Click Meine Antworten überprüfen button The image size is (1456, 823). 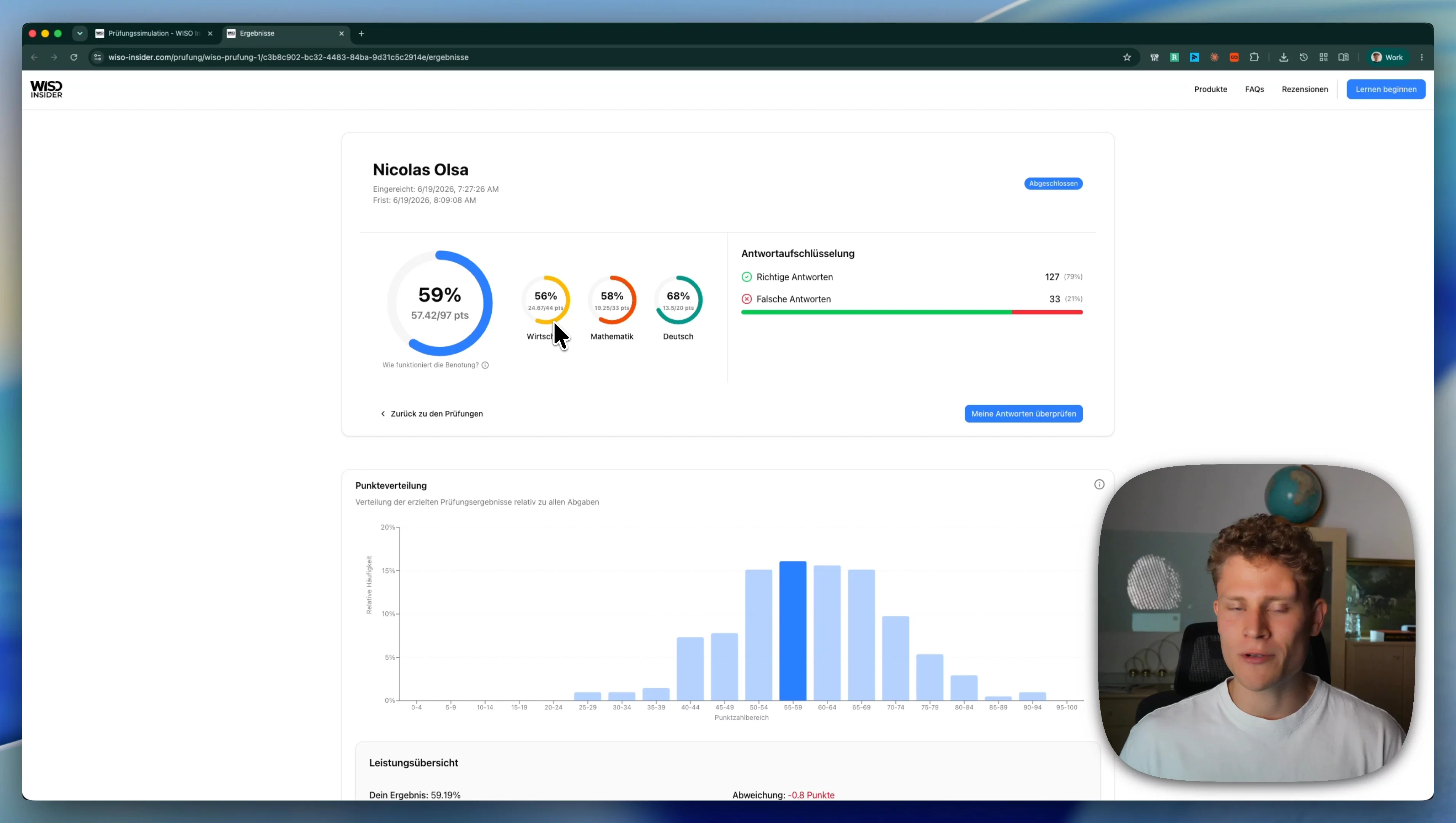[1023, 414]
